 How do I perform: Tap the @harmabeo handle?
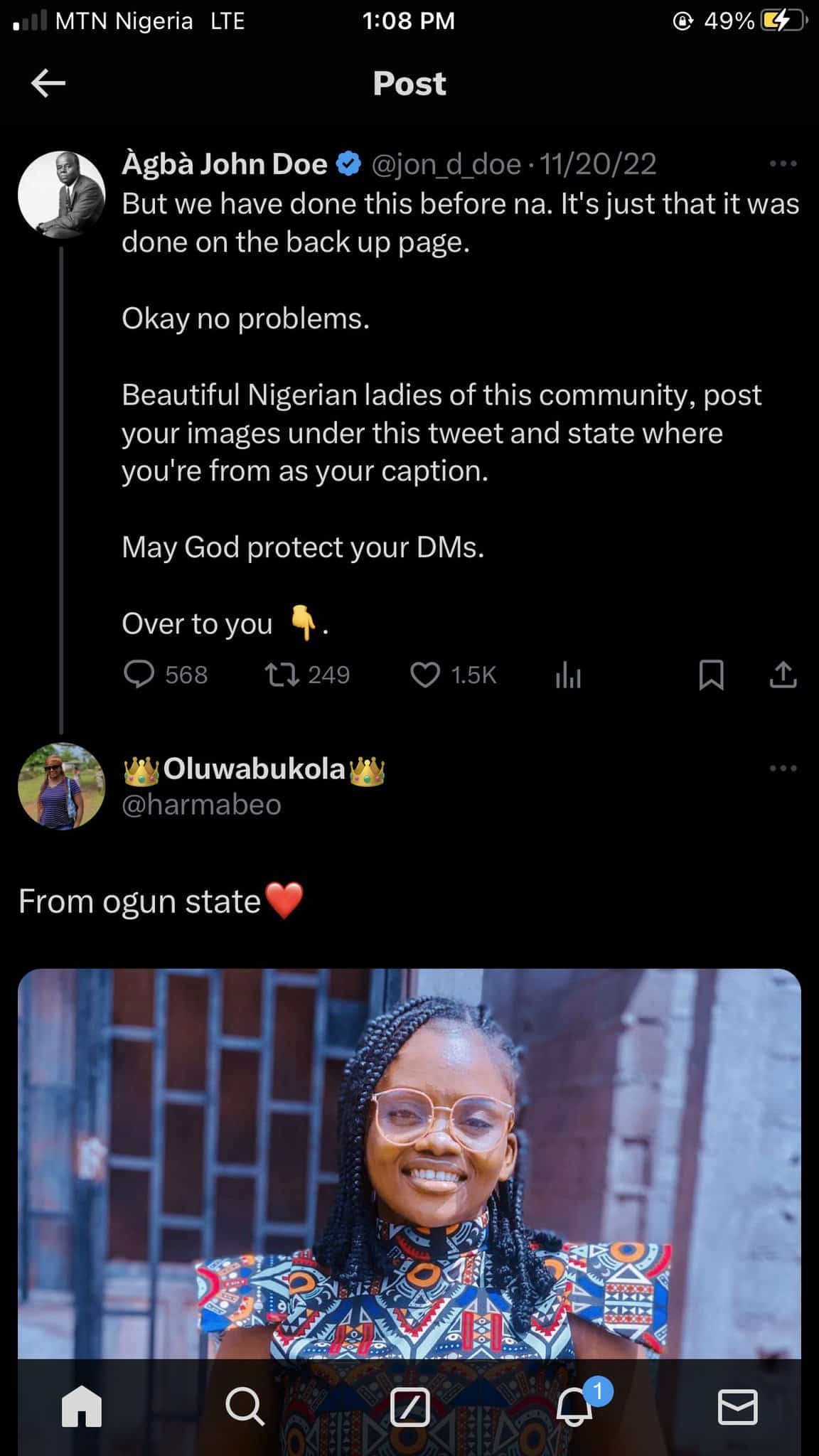[x=202, y=805]
